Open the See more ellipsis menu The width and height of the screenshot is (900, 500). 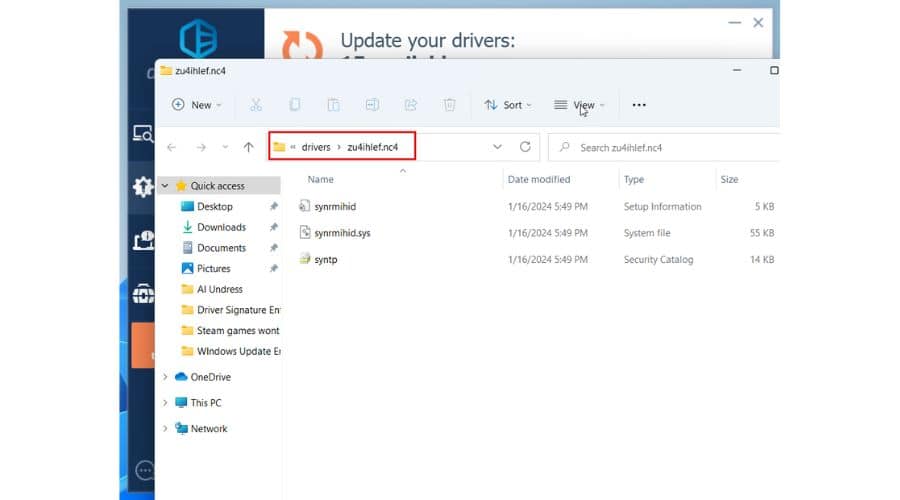639,105
